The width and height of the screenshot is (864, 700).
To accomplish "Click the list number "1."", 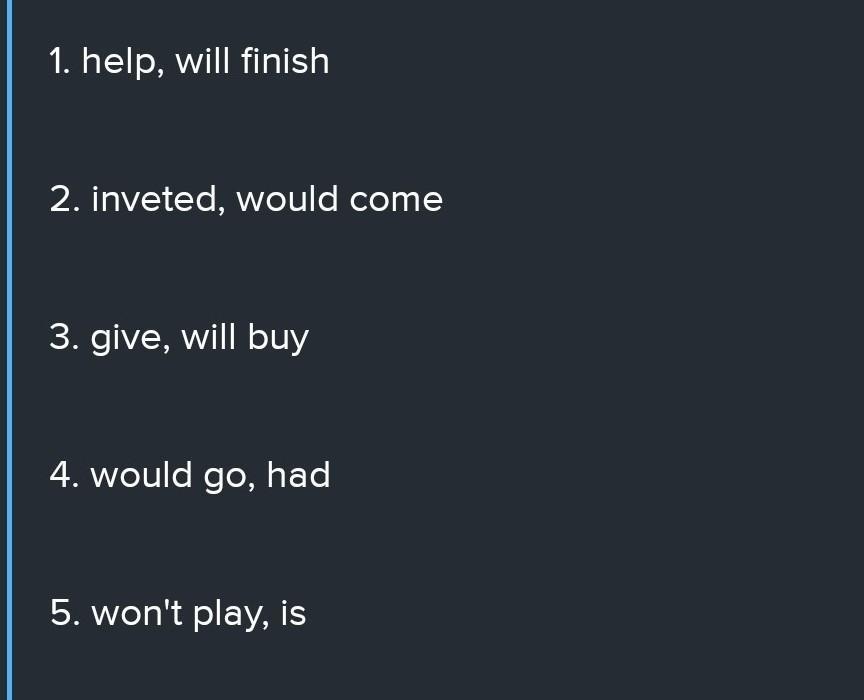I will pos(60,61).
